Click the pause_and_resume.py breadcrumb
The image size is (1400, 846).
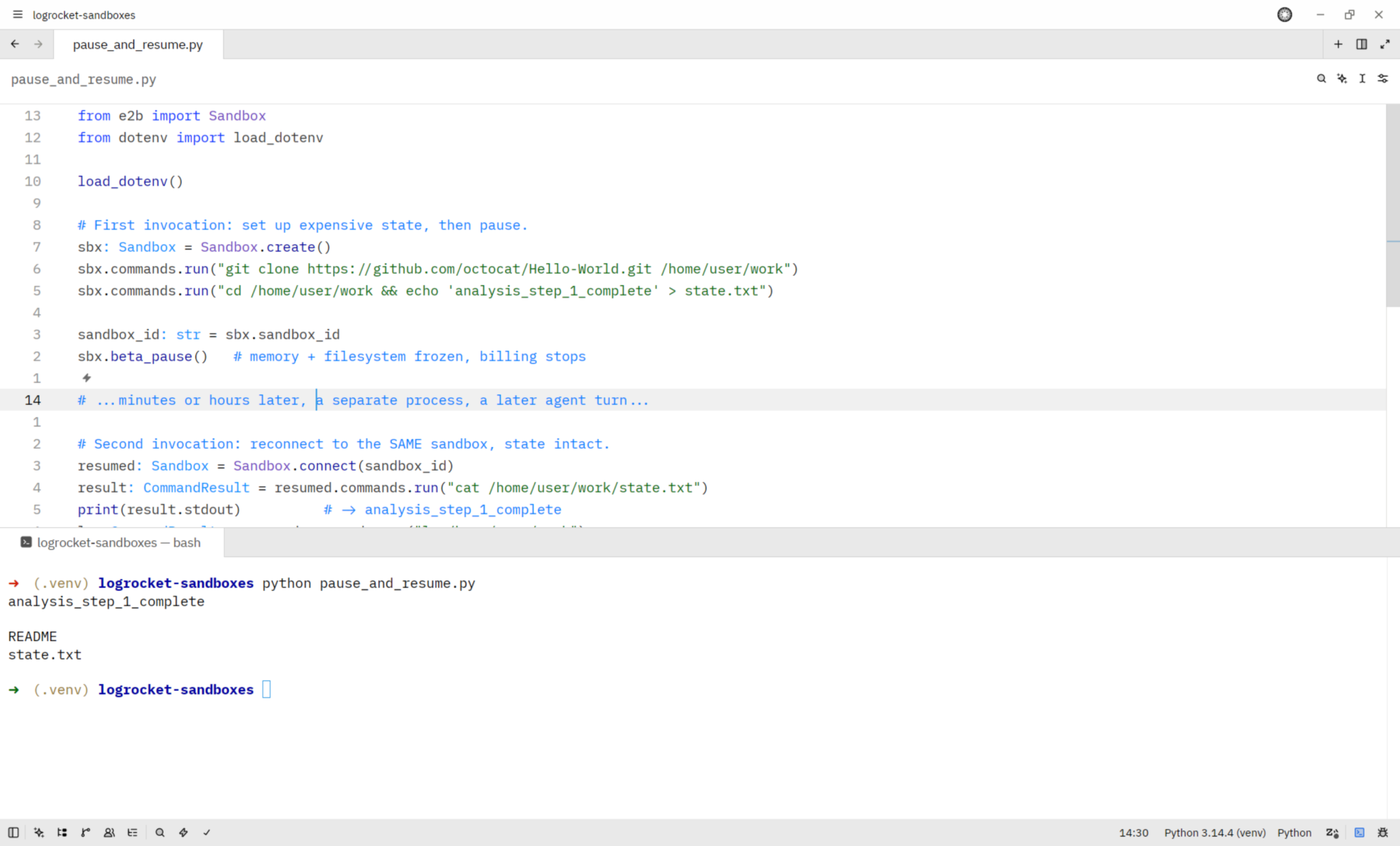pyautogui.click(x=83, y=79)
